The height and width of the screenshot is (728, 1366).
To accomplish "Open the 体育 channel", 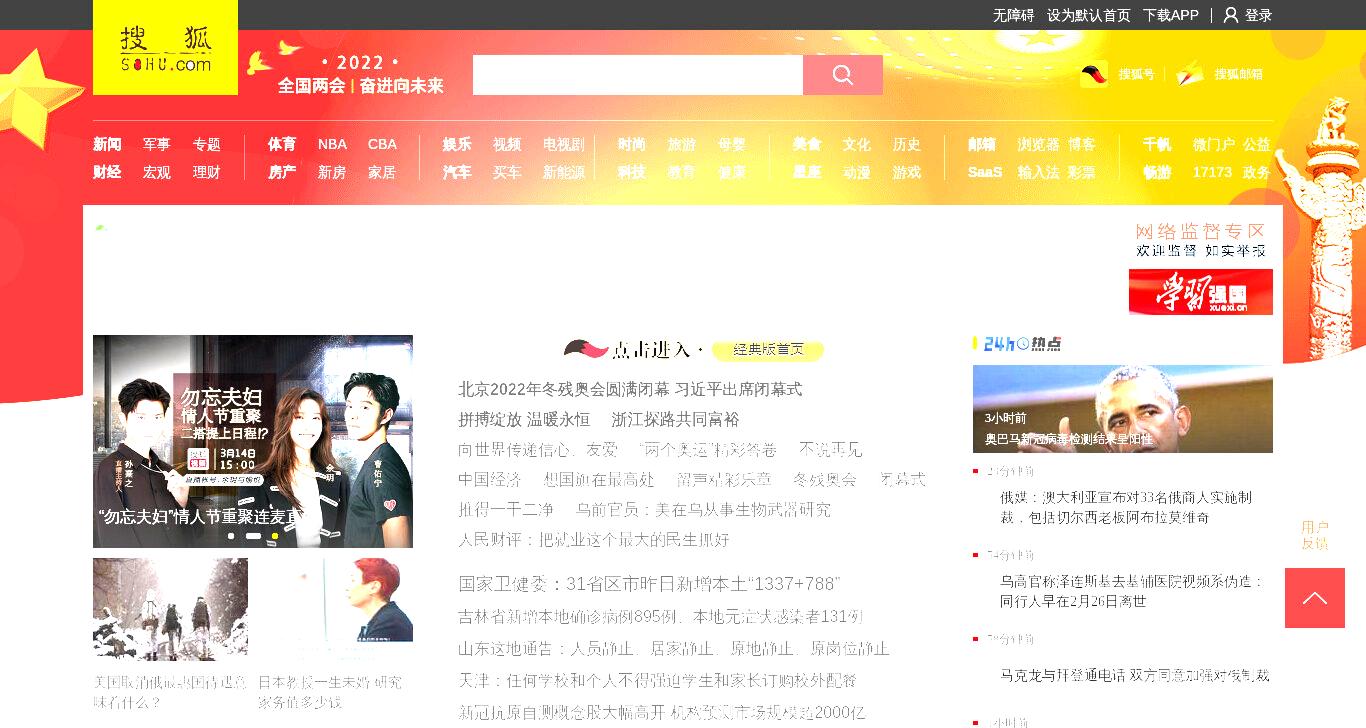I will 282,144.
